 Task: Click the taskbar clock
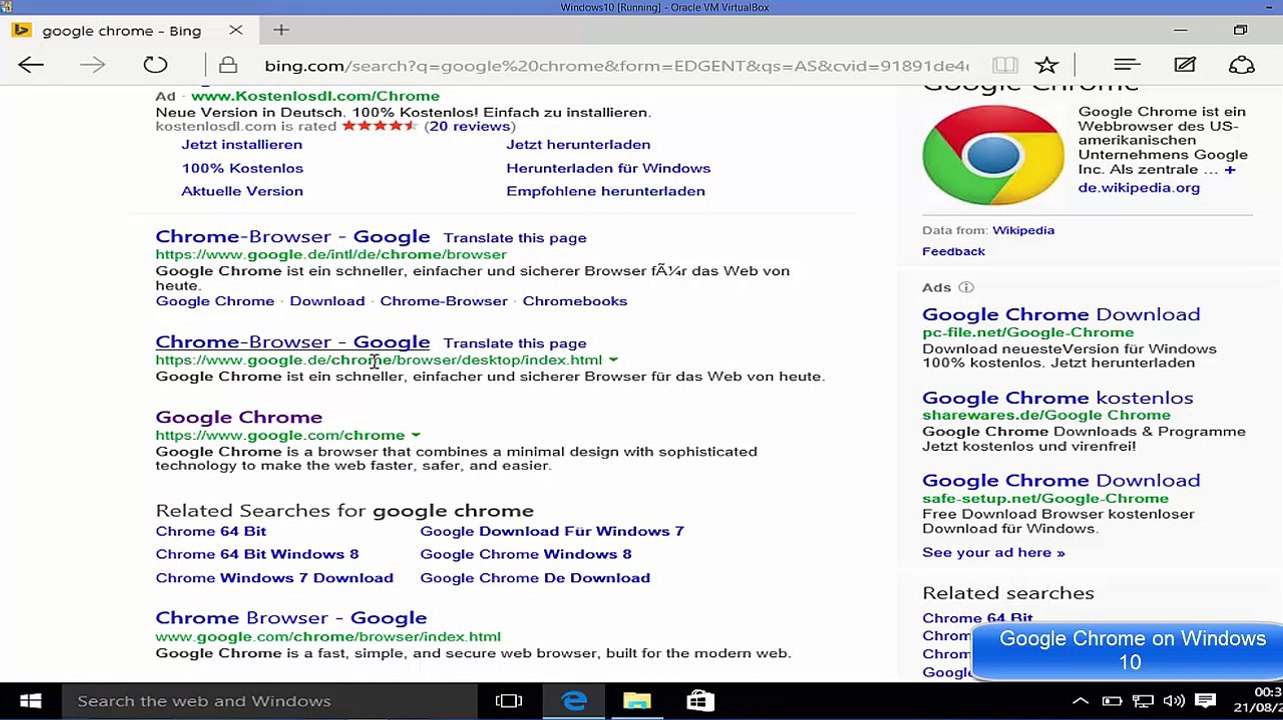pyautogui.click(x=1257, y=701)
